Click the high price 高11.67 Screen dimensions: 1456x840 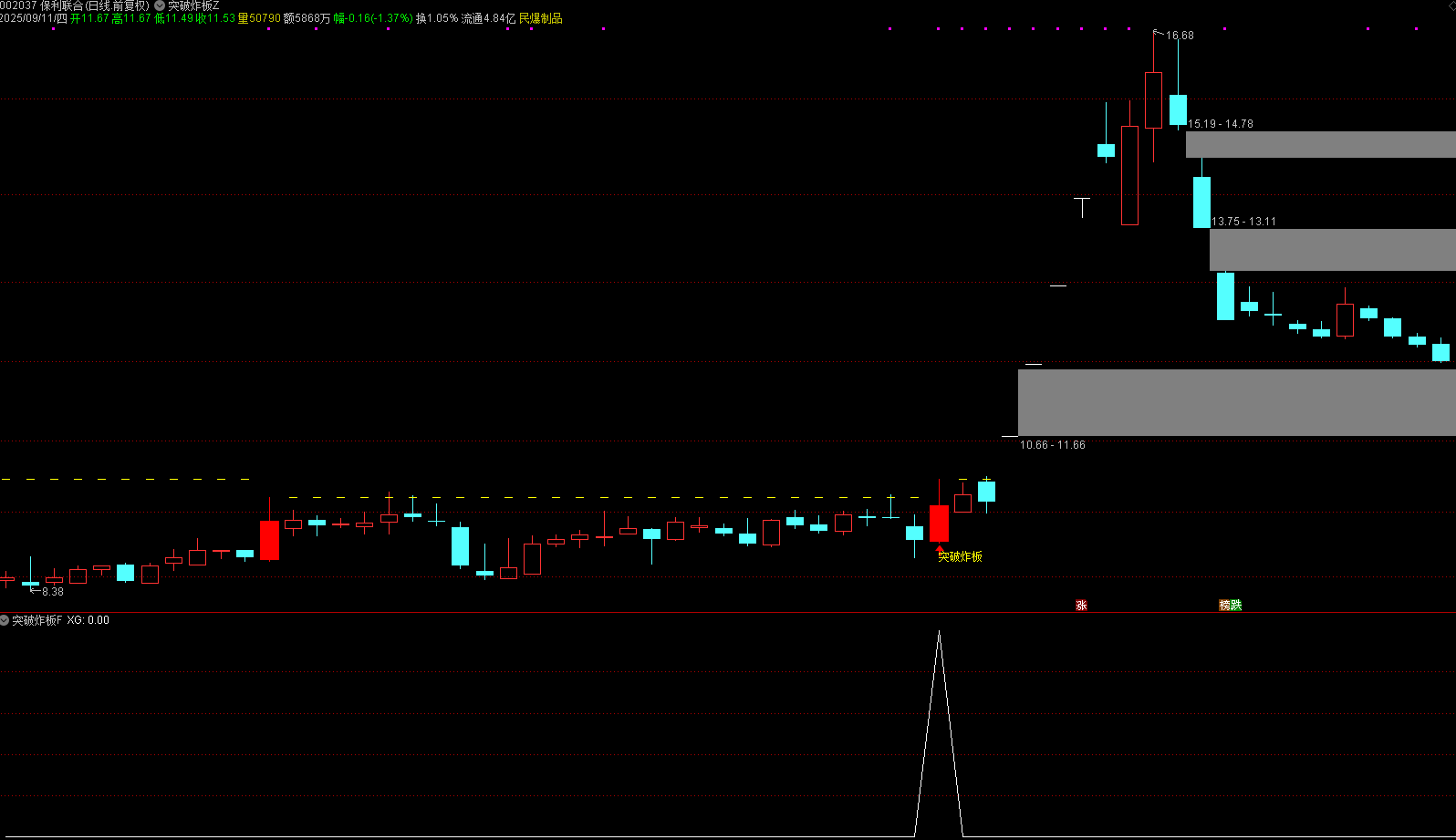(x=131, y=18)
